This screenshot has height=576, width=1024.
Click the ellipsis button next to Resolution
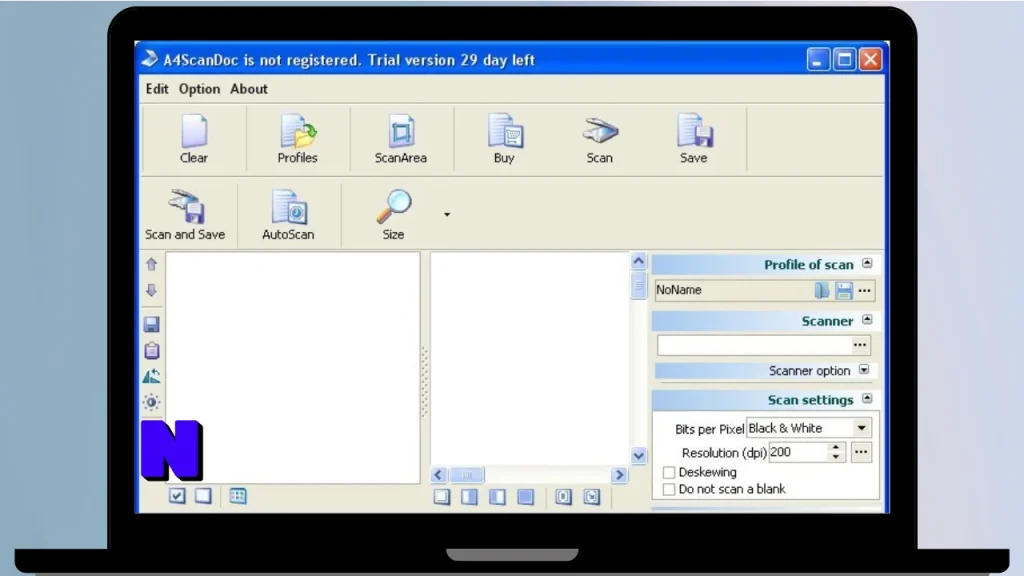point(861,452)
